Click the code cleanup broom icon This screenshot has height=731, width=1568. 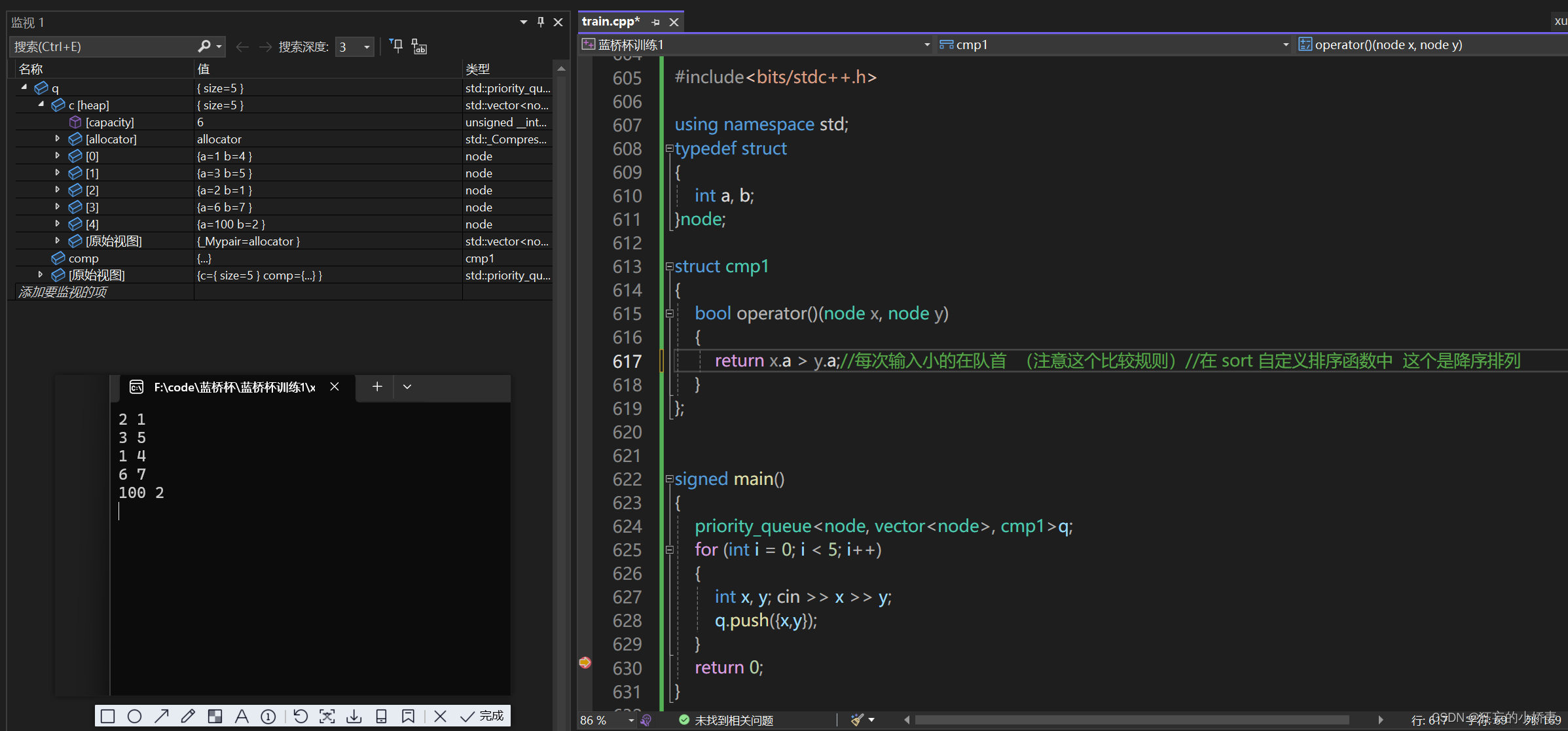(858, 719)
